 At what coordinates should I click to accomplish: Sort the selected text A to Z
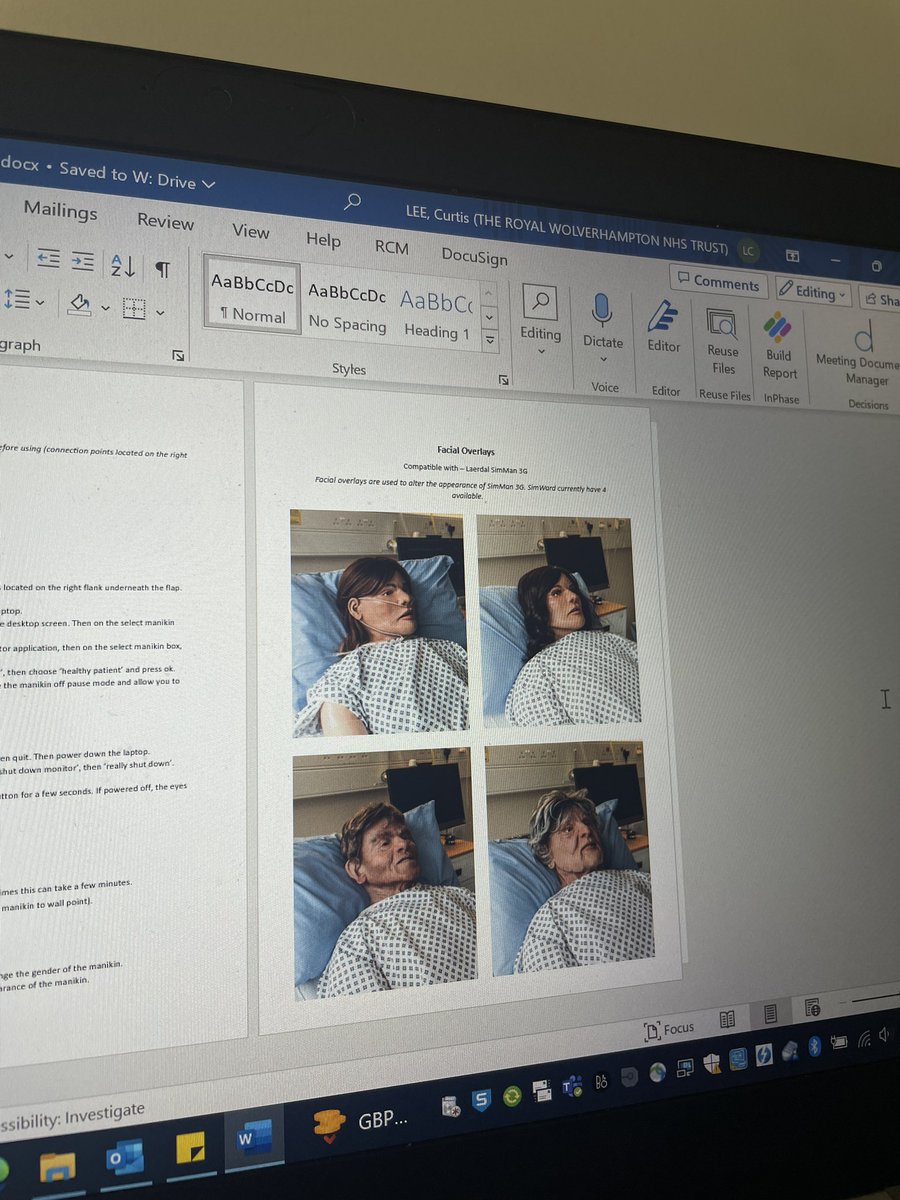(x=123, y=265)
